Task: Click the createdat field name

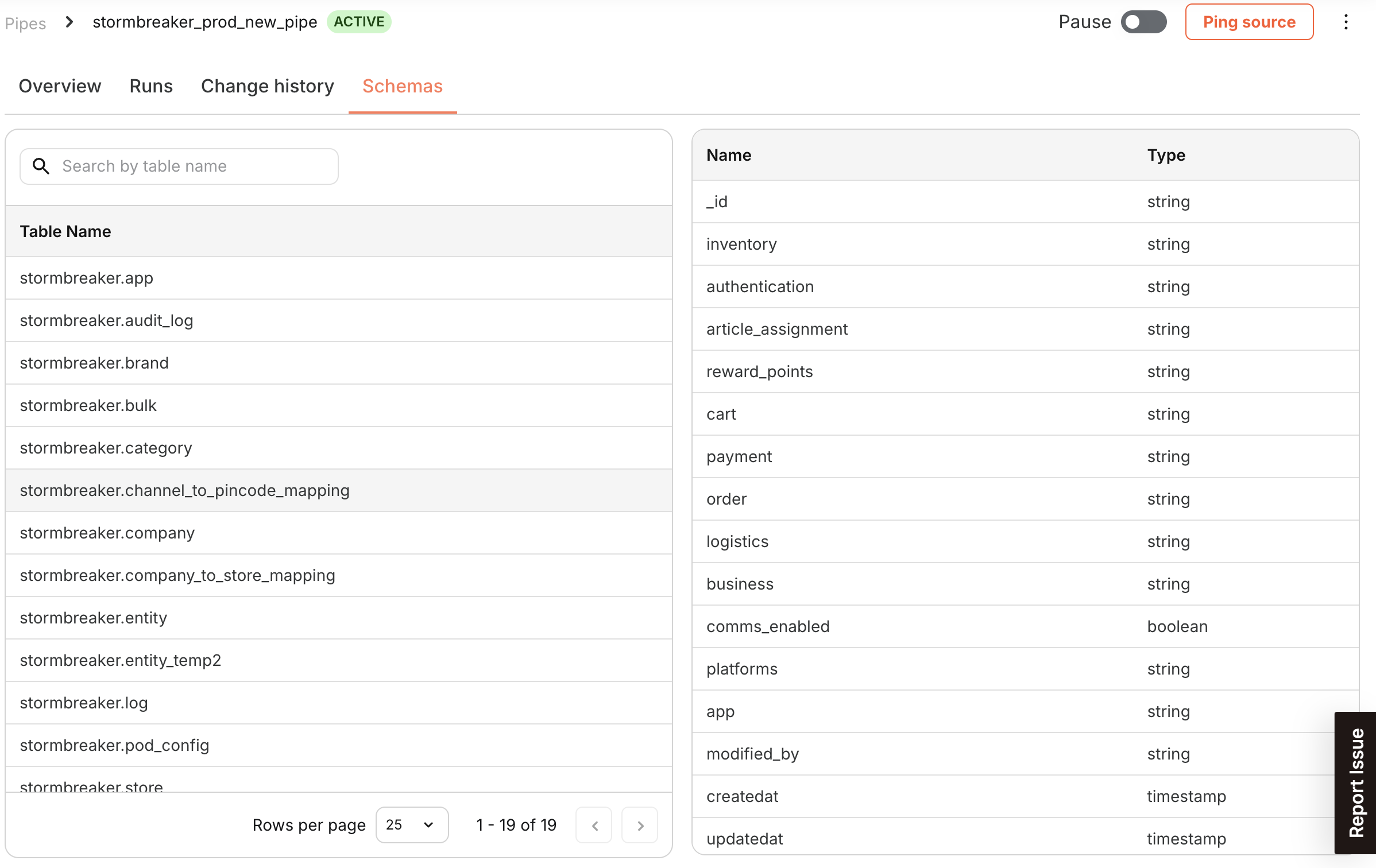Action: (743, 796)
